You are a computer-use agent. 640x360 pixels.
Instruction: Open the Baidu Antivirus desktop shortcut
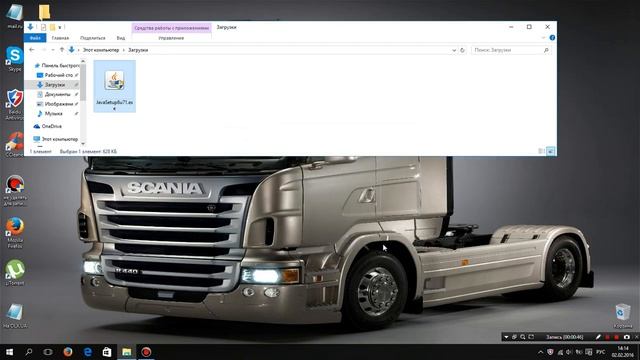pos(15,104)
